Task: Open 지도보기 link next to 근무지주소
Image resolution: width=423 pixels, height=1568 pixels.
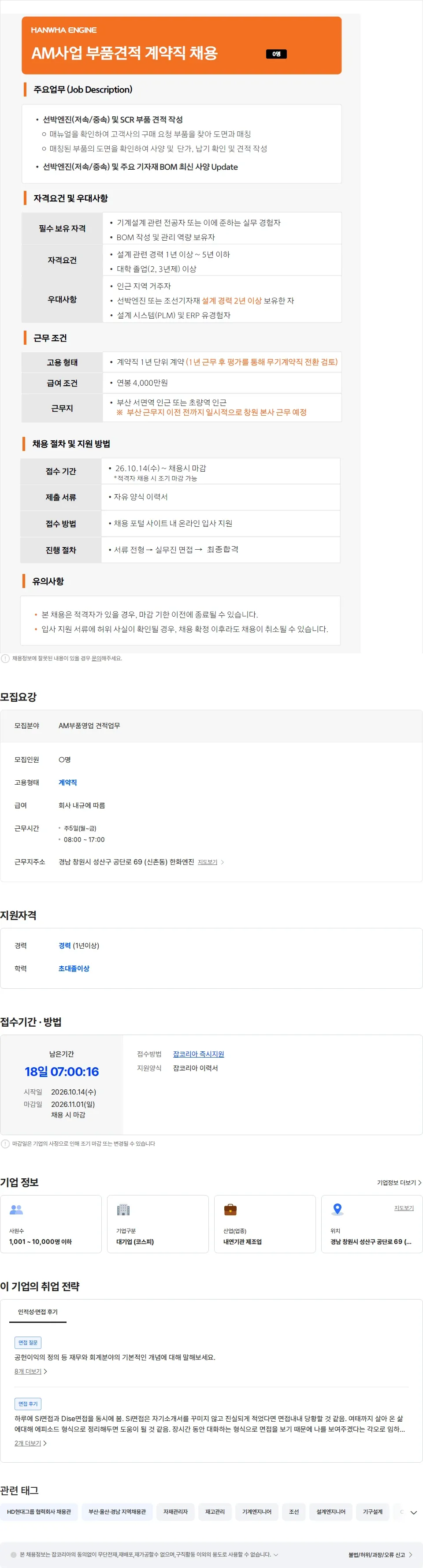Action: pos(208,862)
